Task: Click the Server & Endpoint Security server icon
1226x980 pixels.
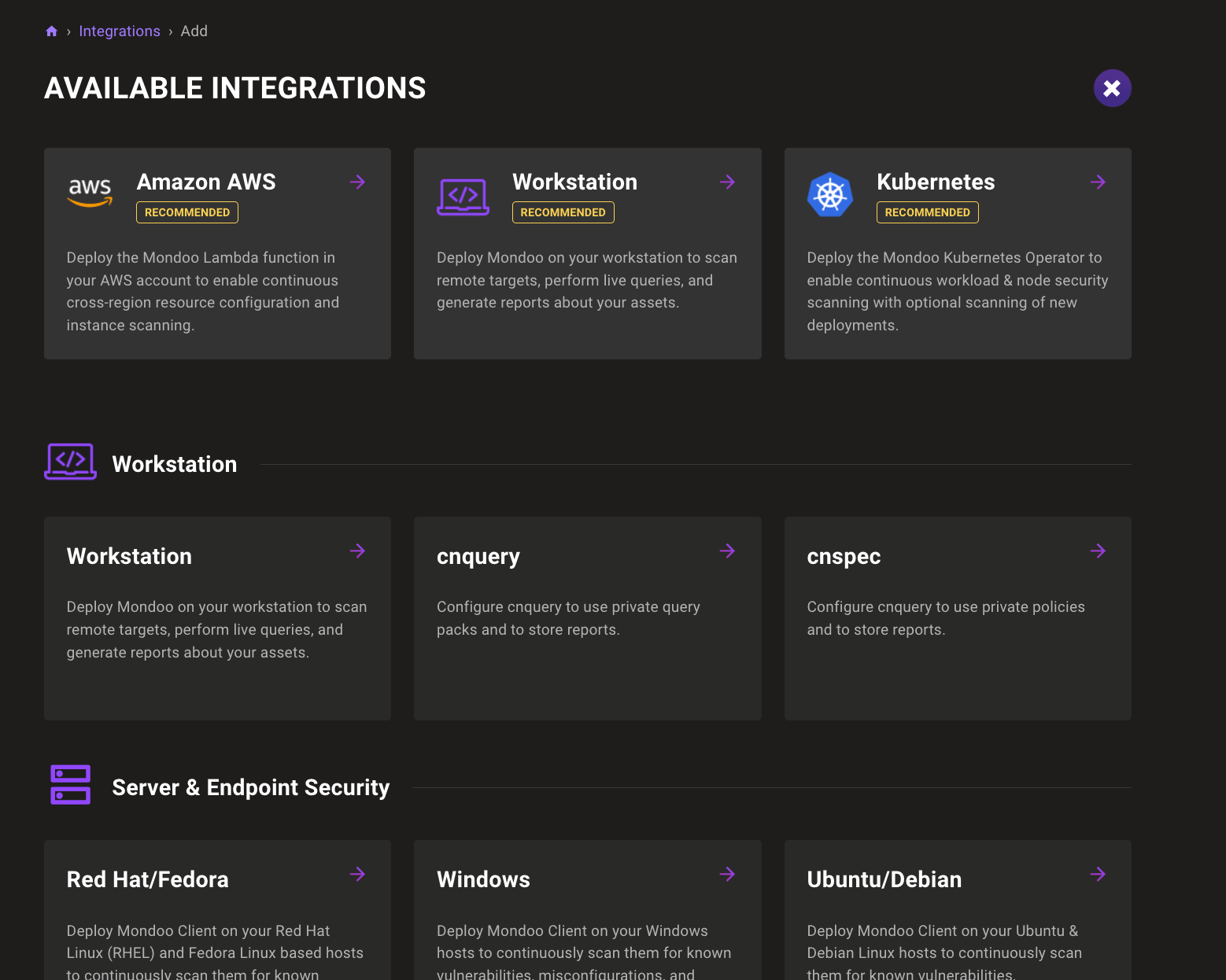Action: 70,784
